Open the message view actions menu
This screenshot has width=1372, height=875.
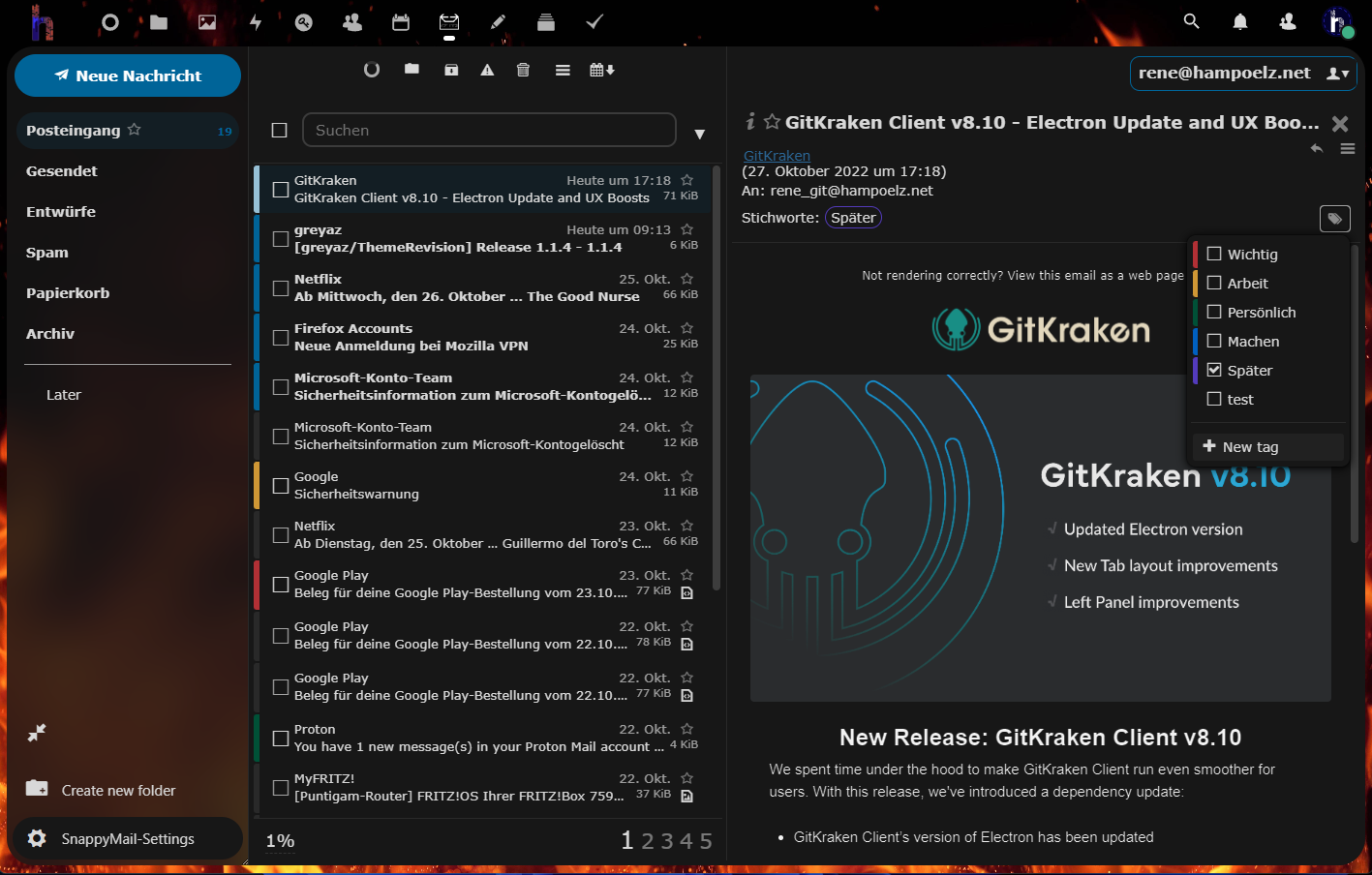pyautogui.click(x=1347, y=148)
